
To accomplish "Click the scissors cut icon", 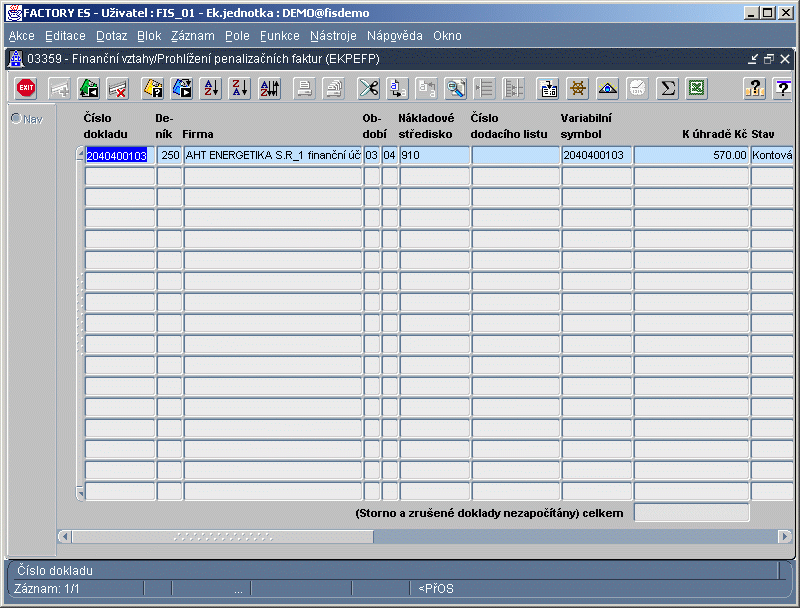I will pos(368,88).
